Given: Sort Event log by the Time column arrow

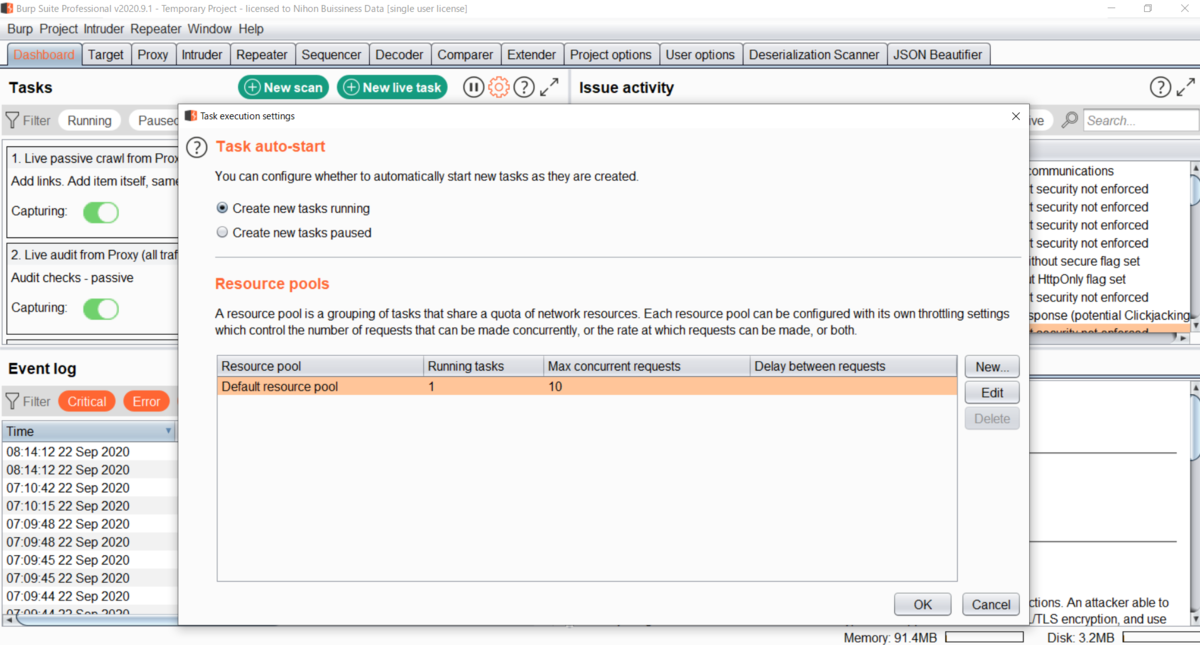Looking at the screenshot, I should point(168,432).
